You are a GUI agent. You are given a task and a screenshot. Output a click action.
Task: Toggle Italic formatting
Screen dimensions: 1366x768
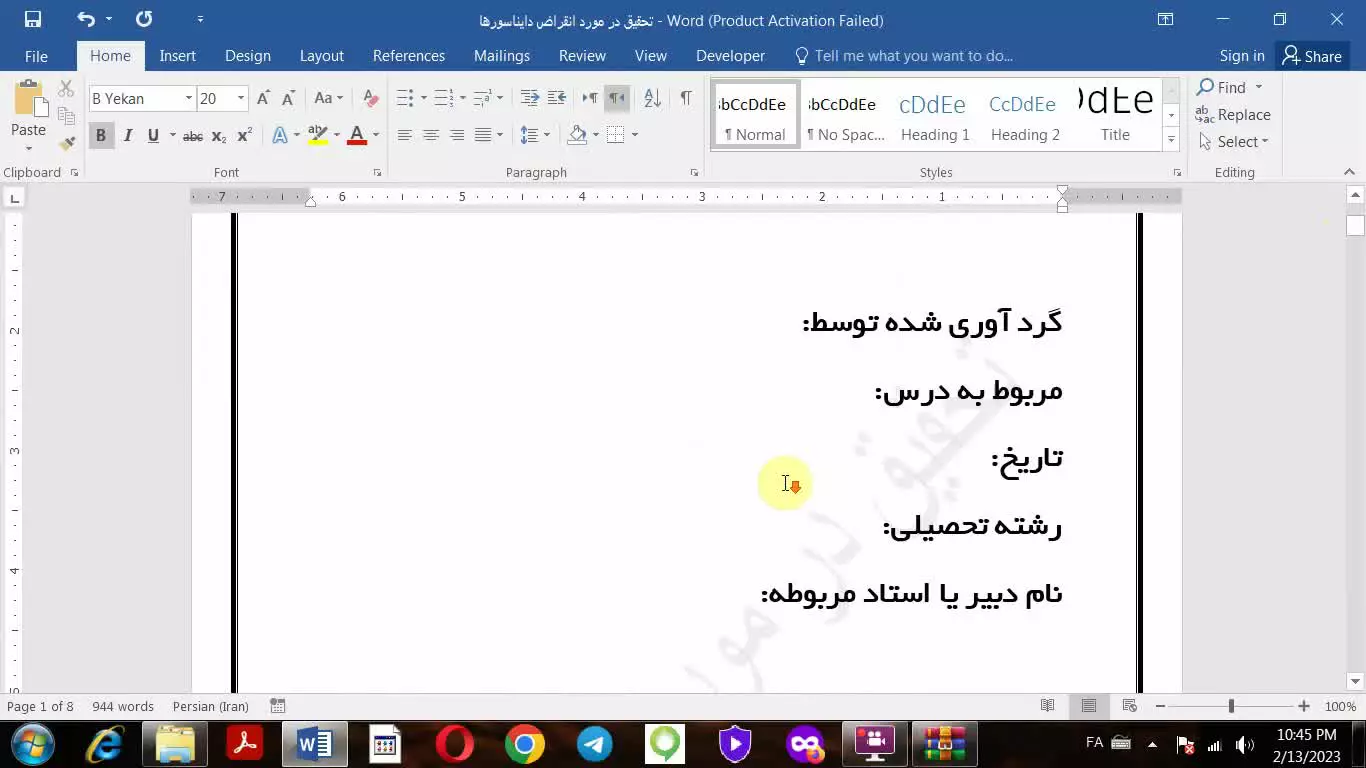(127, 135)
